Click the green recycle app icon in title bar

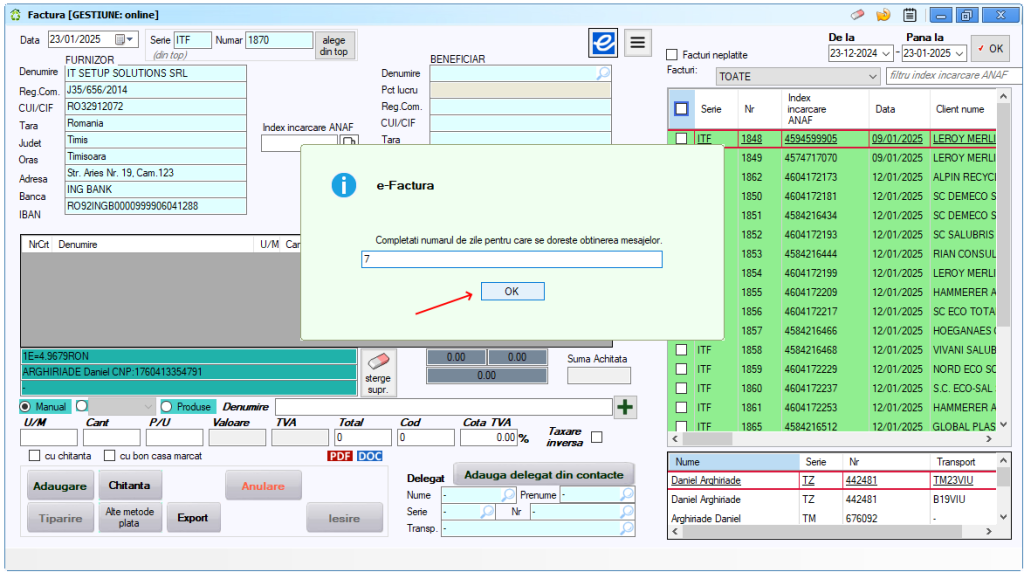[16, 14]
